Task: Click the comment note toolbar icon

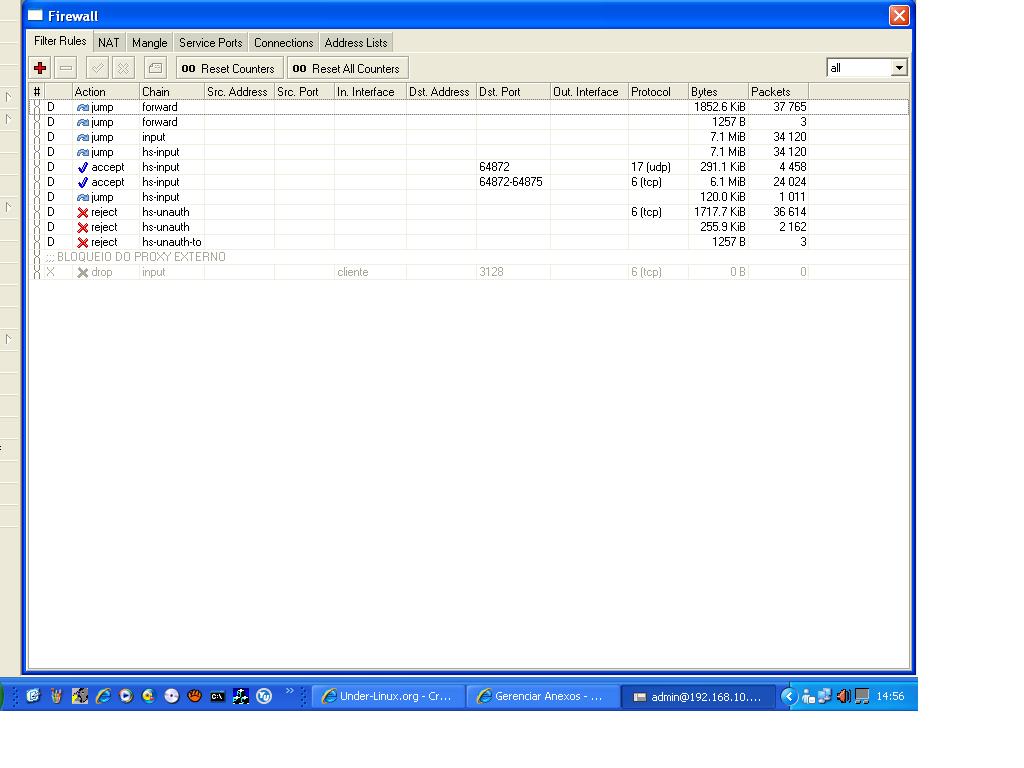Action: tap(155, 68)
